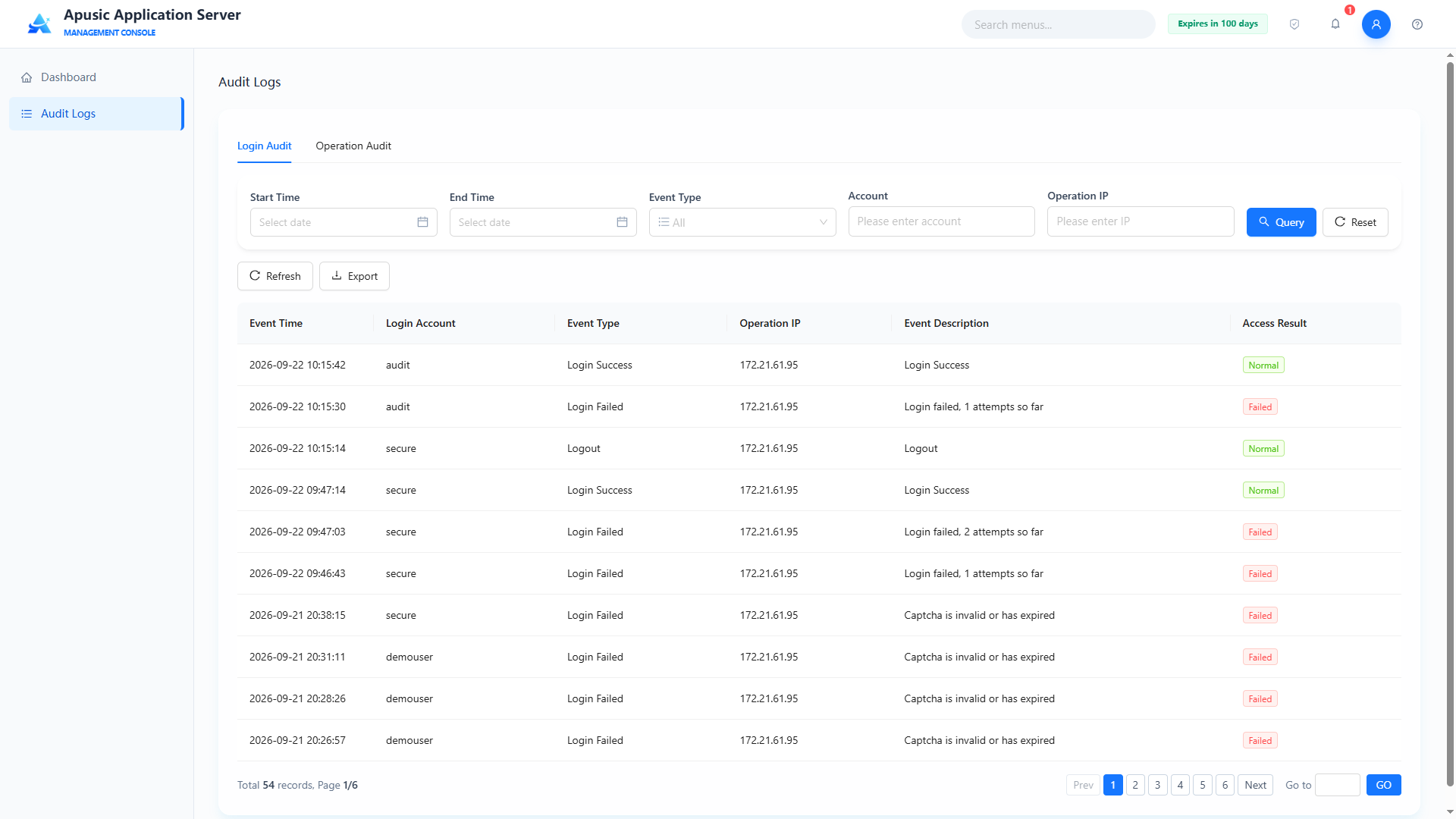The image size is (1456, 819).
Task: Click demouser in the 20:31:11 row
Action: (x=409, y=657)
